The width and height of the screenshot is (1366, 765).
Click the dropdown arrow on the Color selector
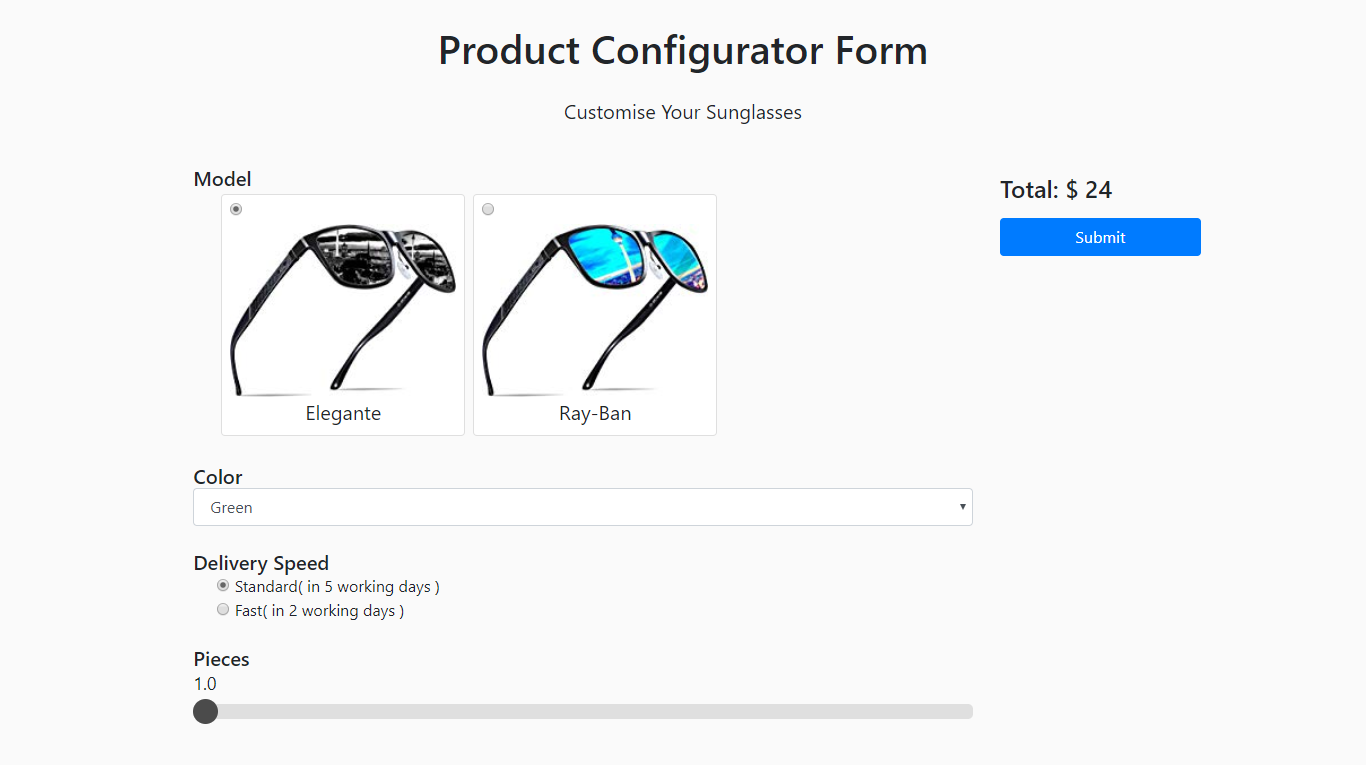pyautogui.click(x=962, y=507)
